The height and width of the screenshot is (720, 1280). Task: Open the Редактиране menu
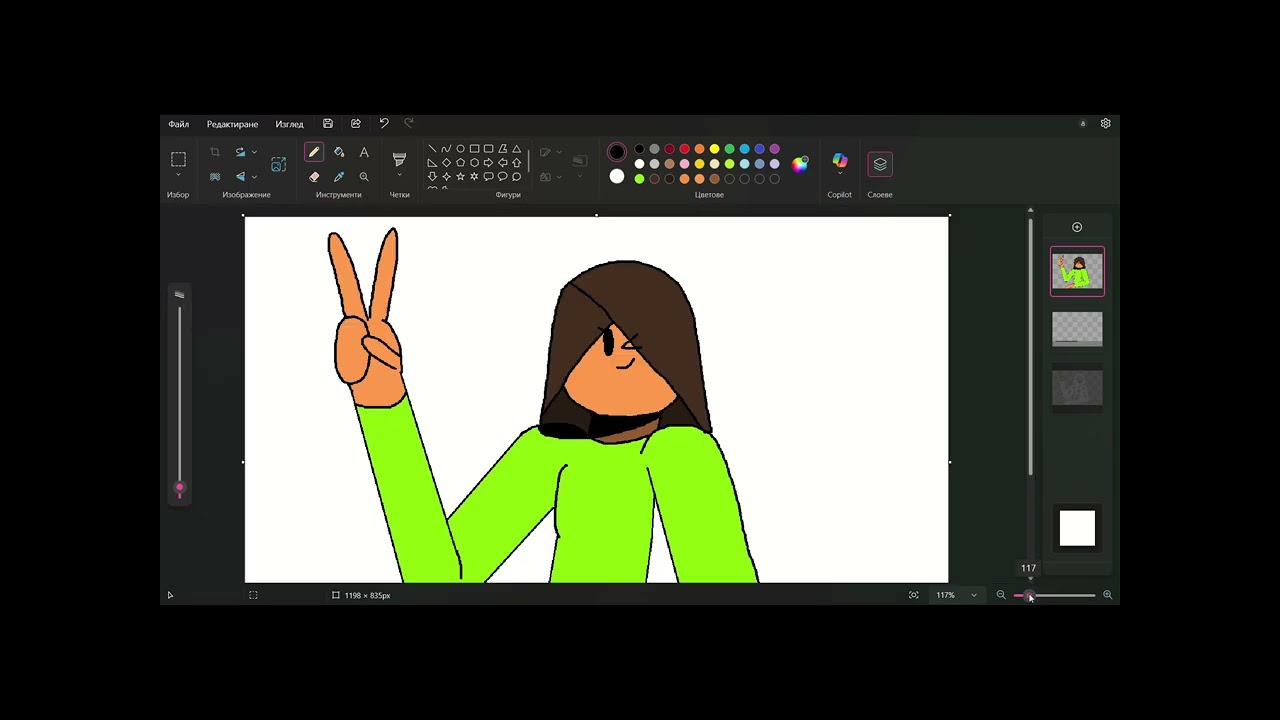pos(232,124)
